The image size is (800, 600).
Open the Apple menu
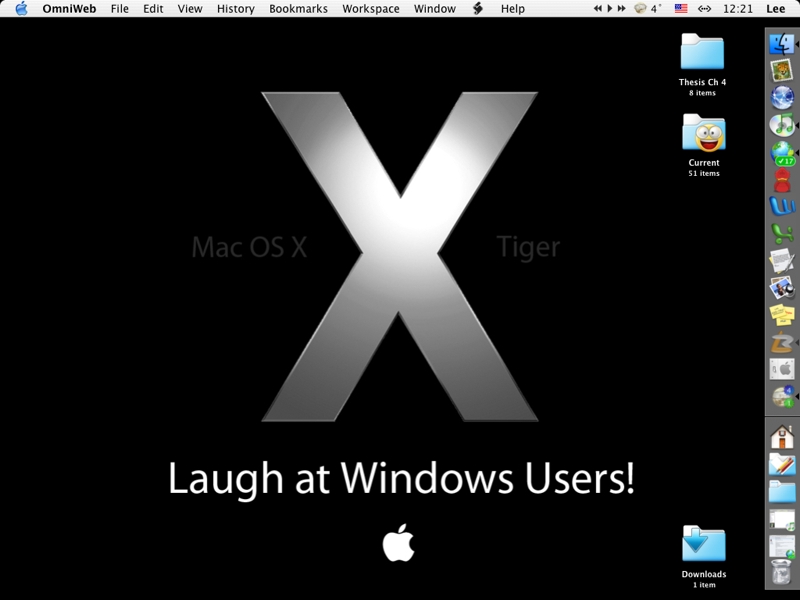click(x=21, y=9)
